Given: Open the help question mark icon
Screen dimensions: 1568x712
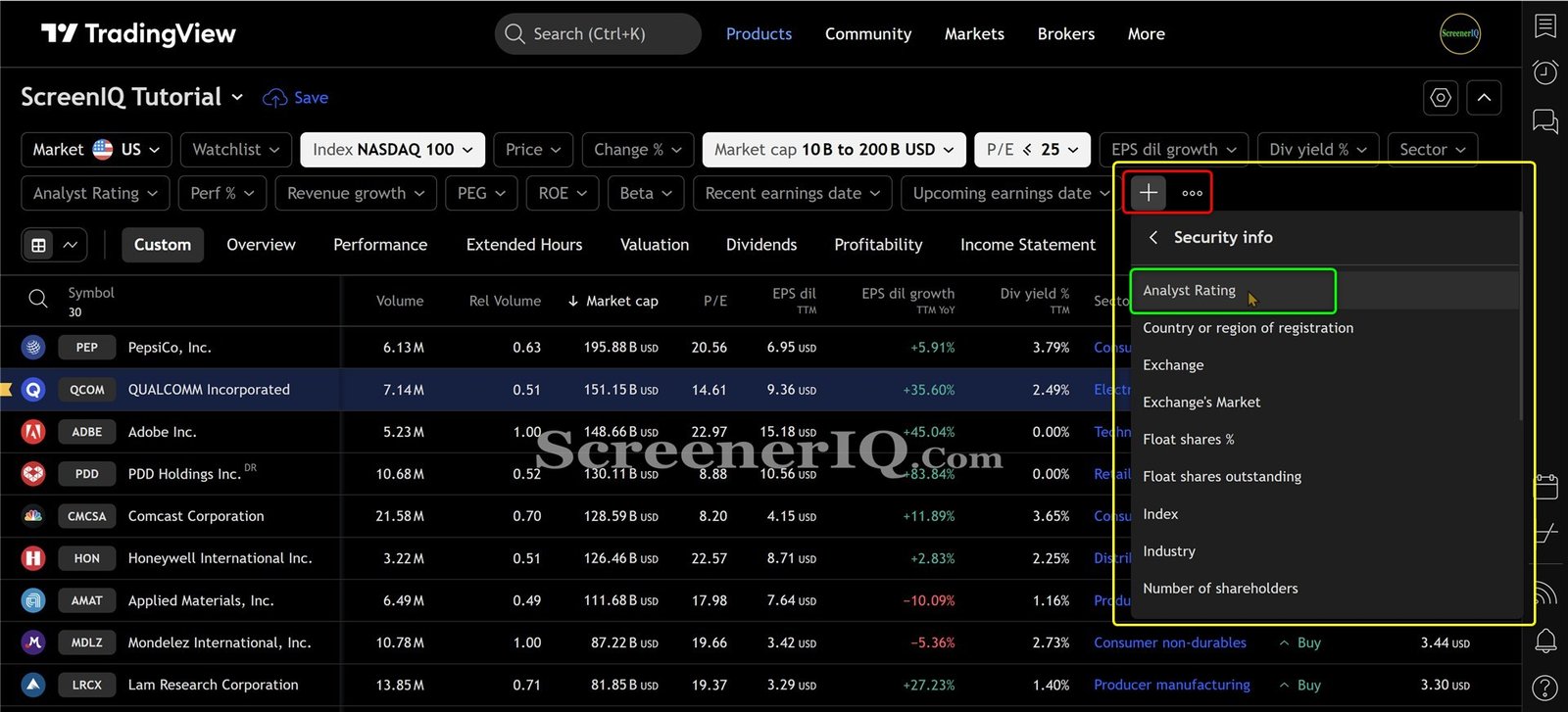Looking at the screenshot, I should click(x=1545, y=688).
